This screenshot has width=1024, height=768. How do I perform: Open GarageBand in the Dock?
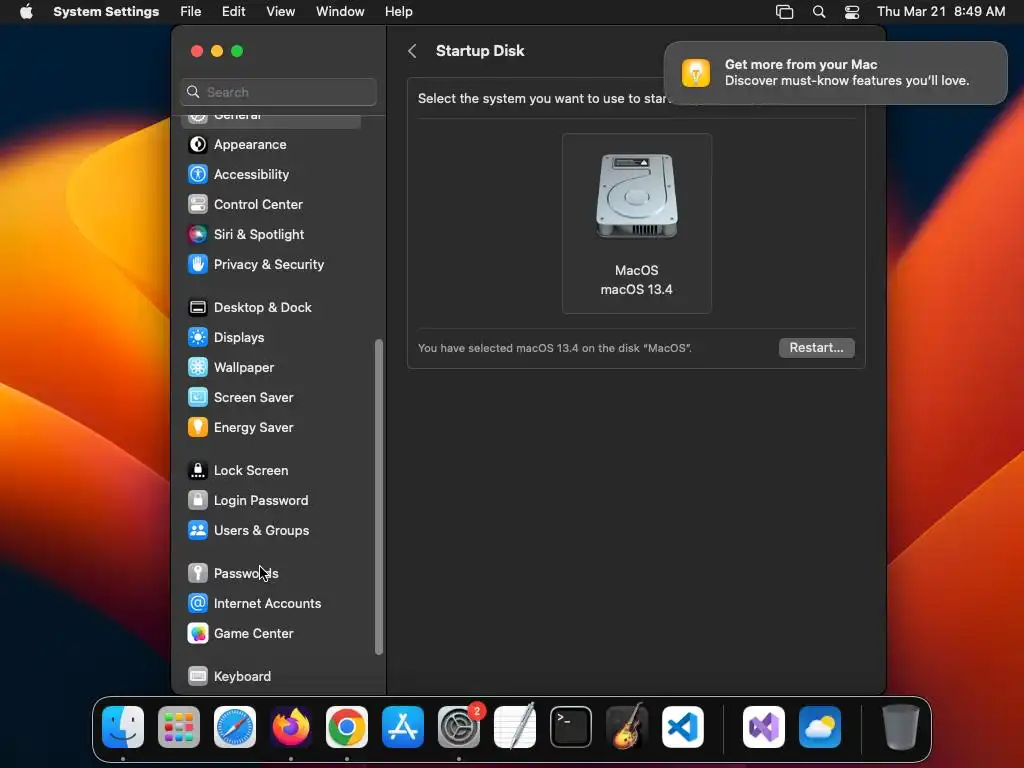pos(627,727)
